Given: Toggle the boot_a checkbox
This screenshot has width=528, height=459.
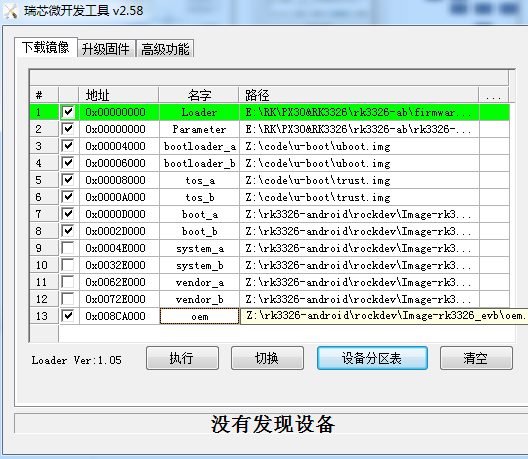Looking at the screenshot, I should pyautogui.click(x=68, y=214).
